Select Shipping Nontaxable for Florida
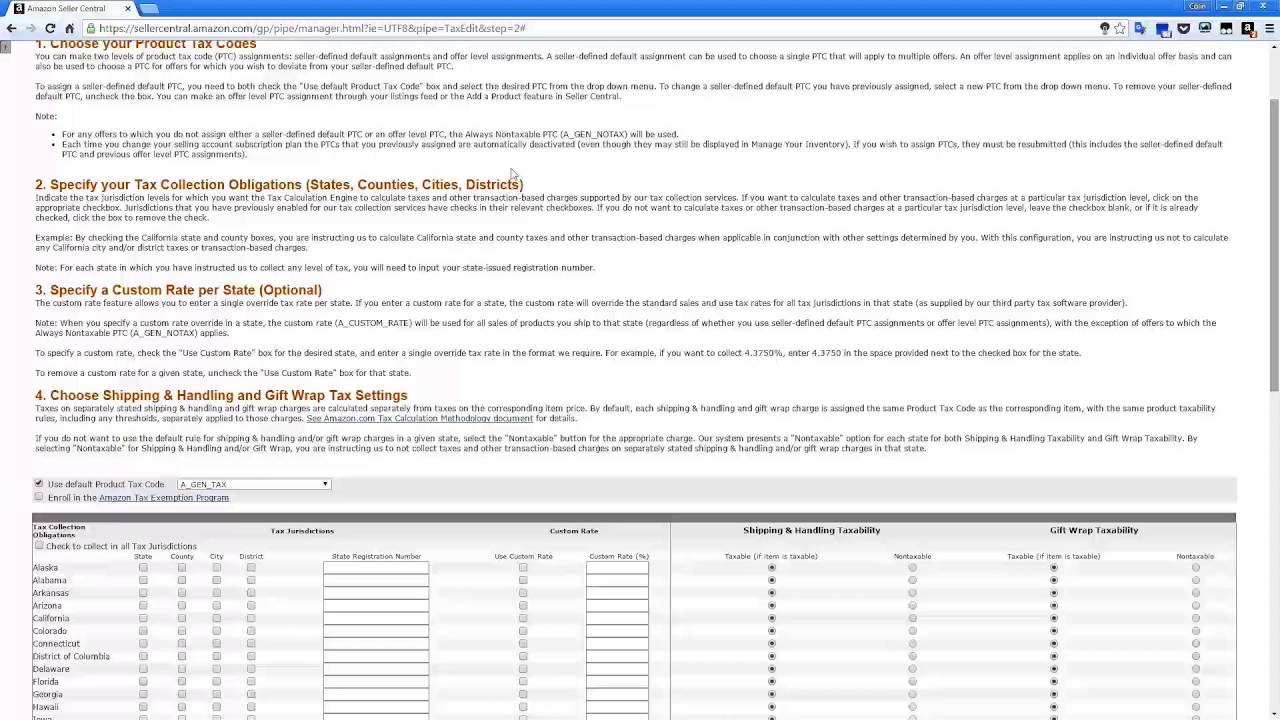This screenshot has width=1280, height=720. coord(912,681)
